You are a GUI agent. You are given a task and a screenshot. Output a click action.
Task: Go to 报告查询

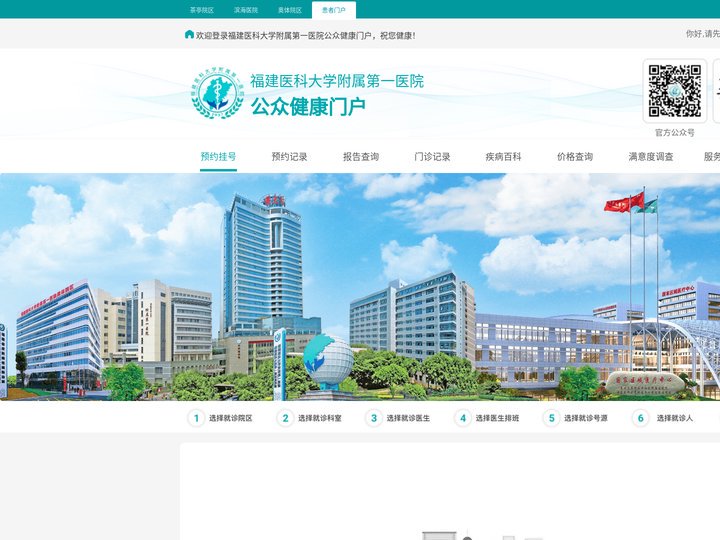[x=361, y=157]
